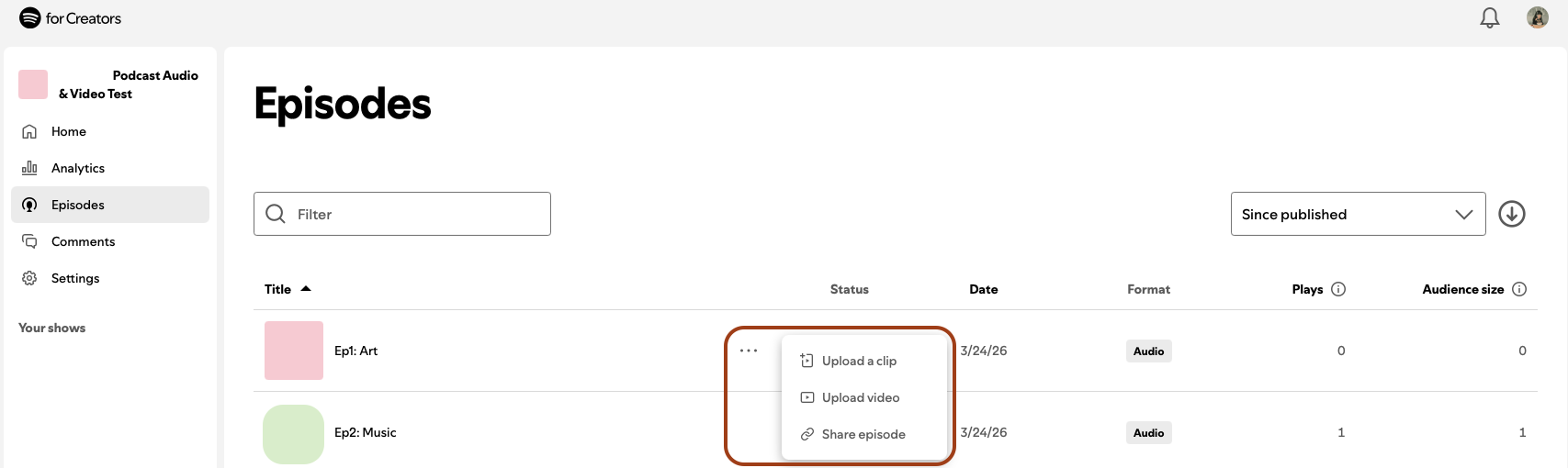Click the Format column header
The image size is (1568, 468).
point(1149,289)
